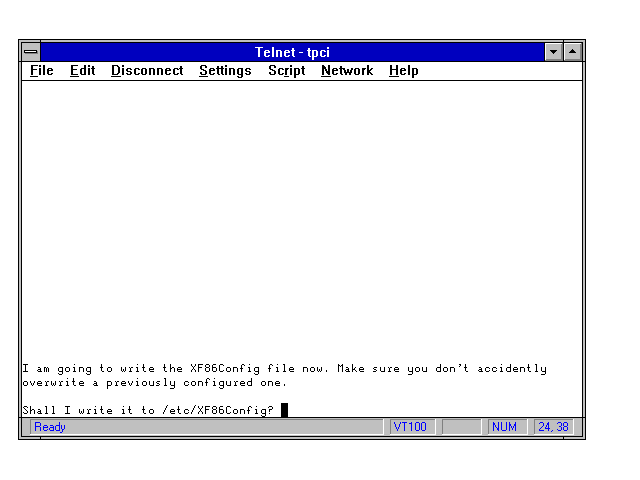The height and width of the screenshot is (480, 640).
Task: Open the Script menu
Action: 286,71
